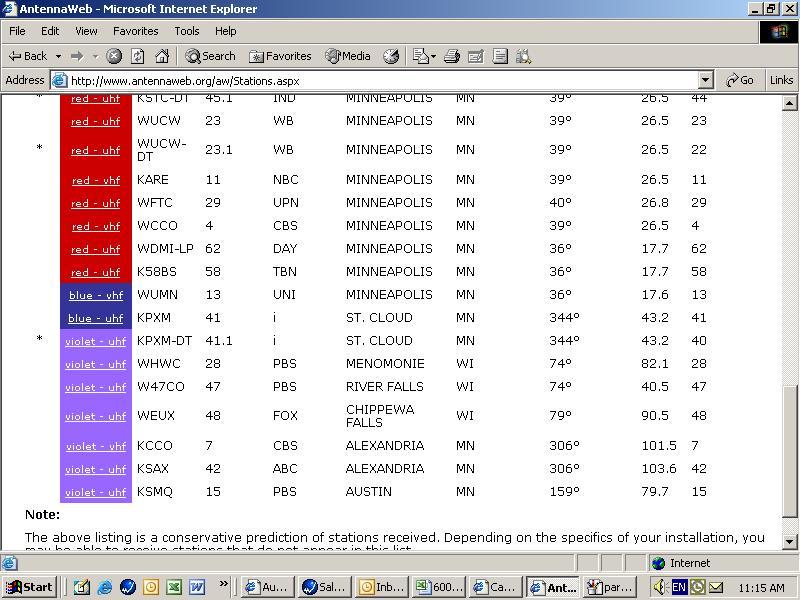
Task: Open the Links toolbar label
Action: pos(781,80)
